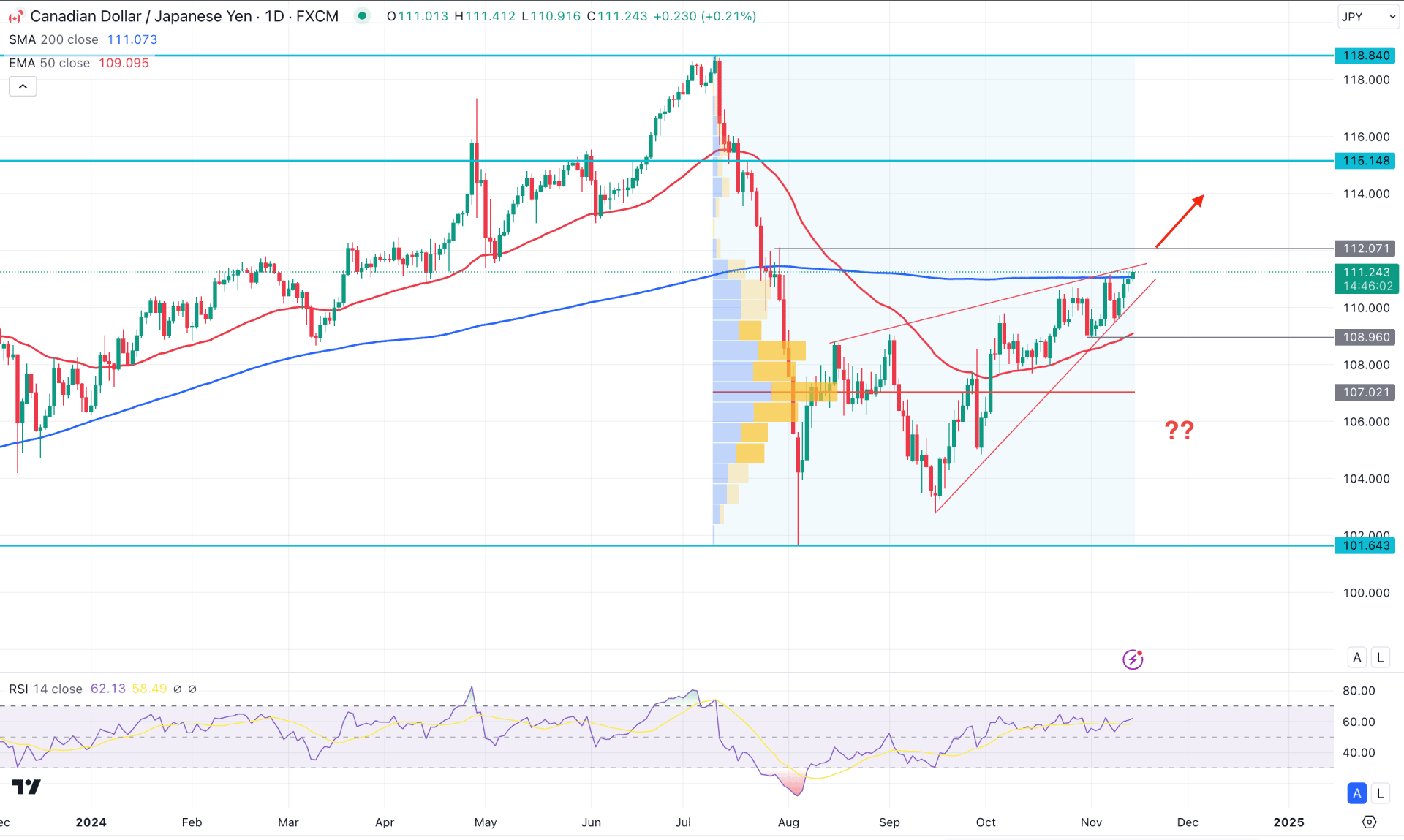Click the 100.000 price axis value
Screen dimensions: 1404x840
coord(1366,593)
